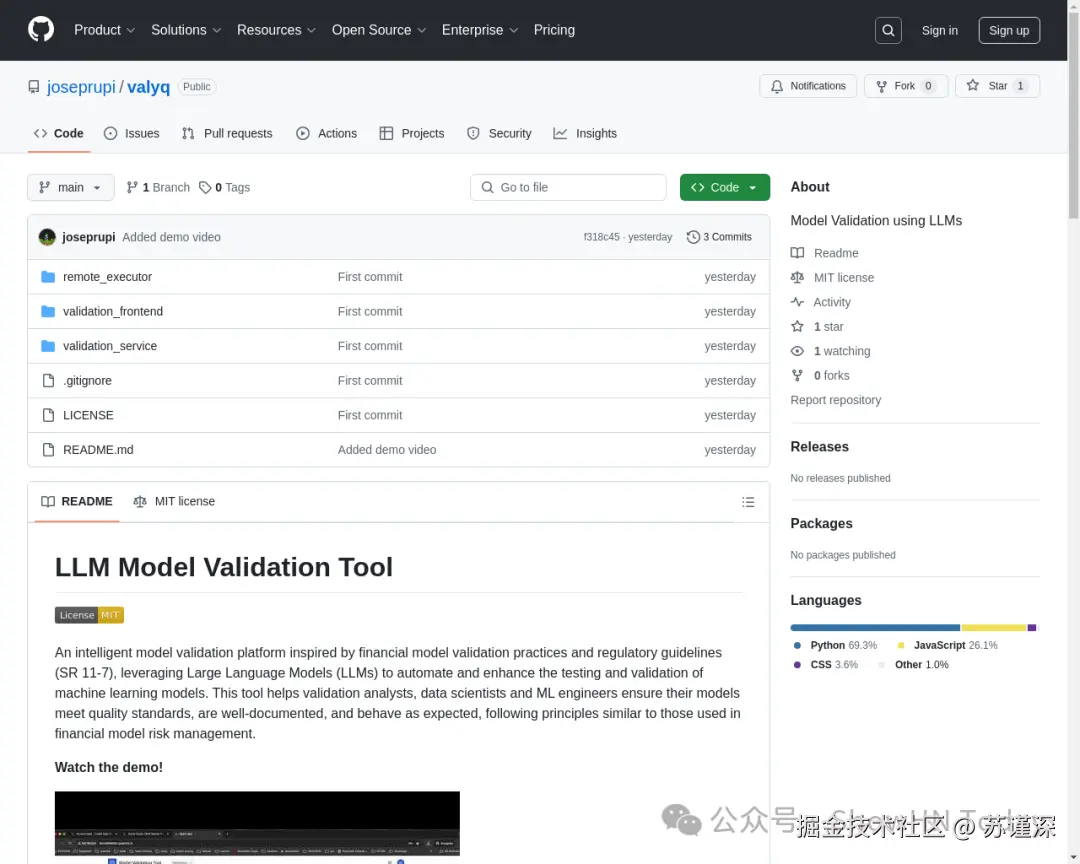Image resolution: width=1080 pixels, height=864 pixels.
Task: Click the 0 Tags link
Action: (225, 187)
